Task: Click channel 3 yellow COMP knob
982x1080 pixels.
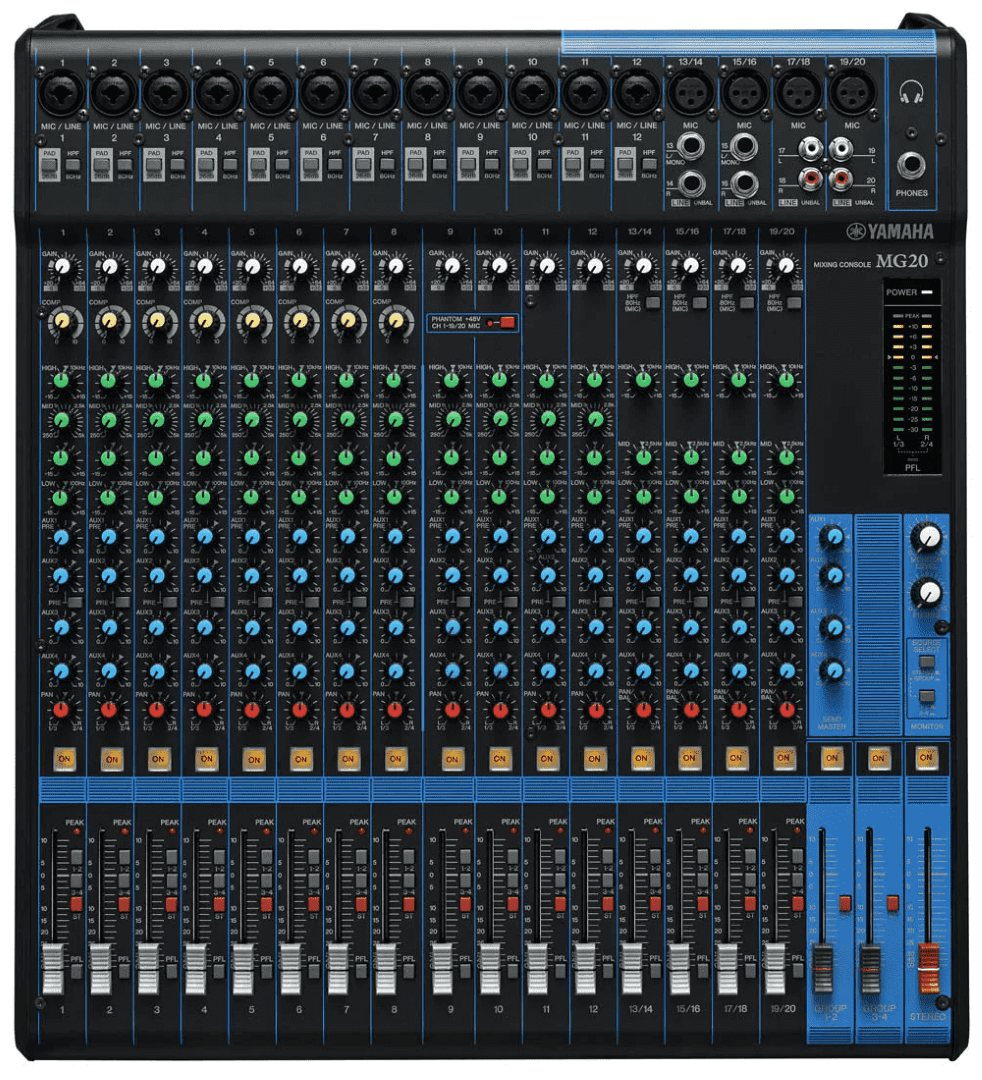Action: (x=157, y=320)
